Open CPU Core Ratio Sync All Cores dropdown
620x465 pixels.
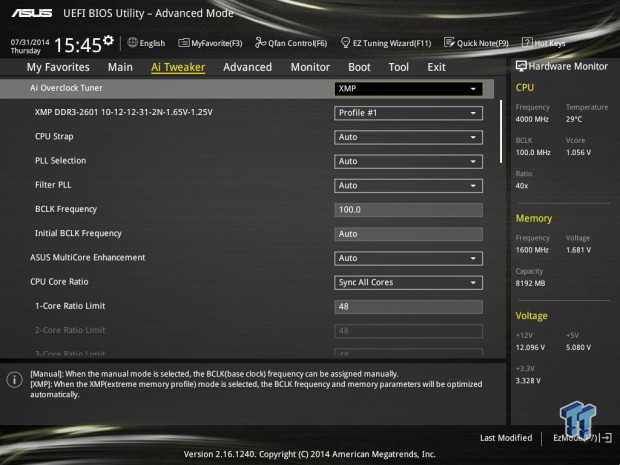pyautogui.click(x=408, y=282)
